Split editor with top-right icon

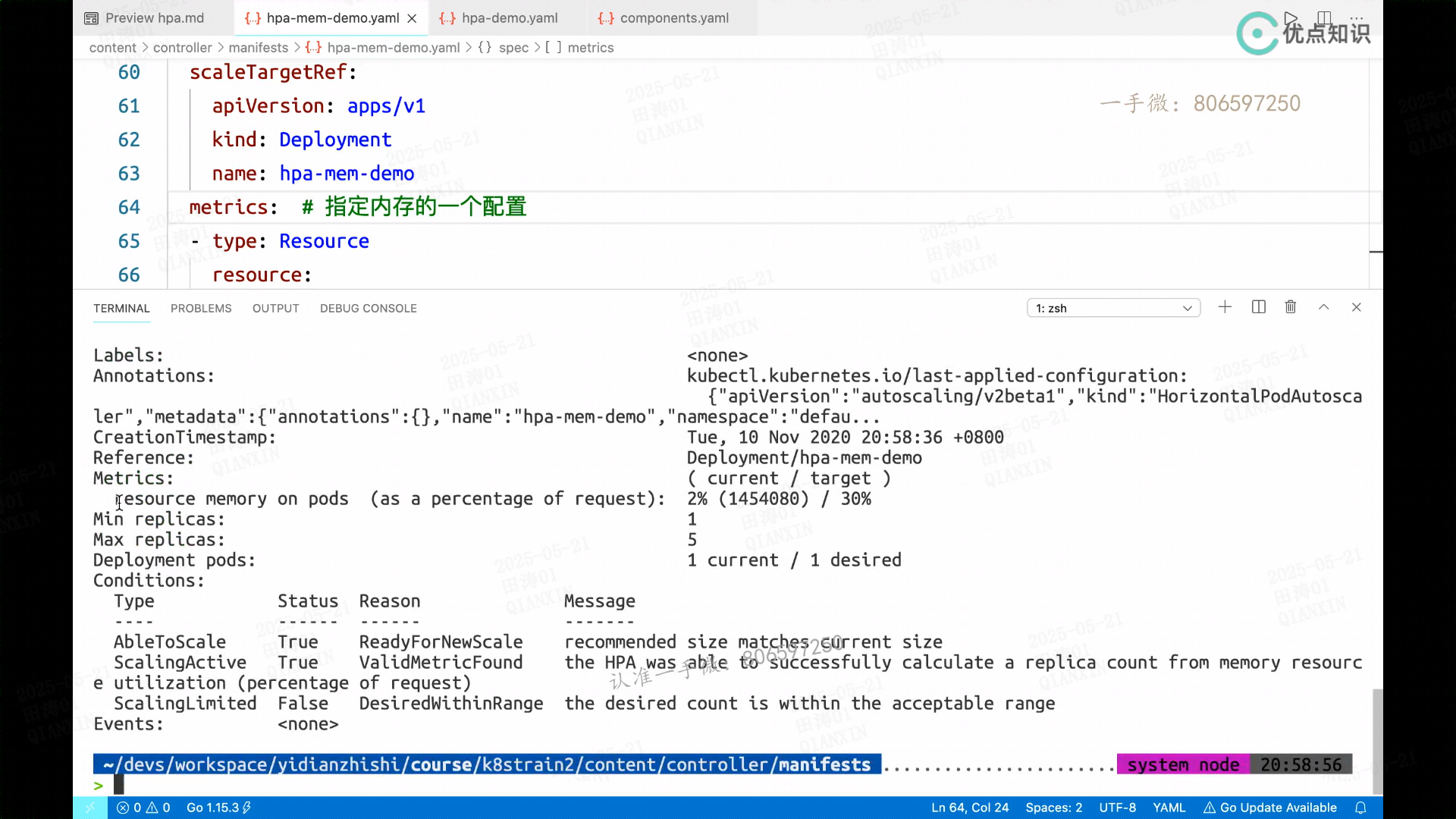click(1324, 17)
